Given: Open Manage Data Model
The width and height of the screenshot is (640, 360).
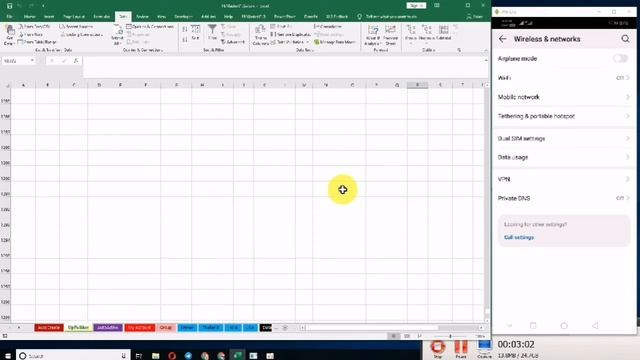Looking at the screenshot, I should [x=335, y=42].
